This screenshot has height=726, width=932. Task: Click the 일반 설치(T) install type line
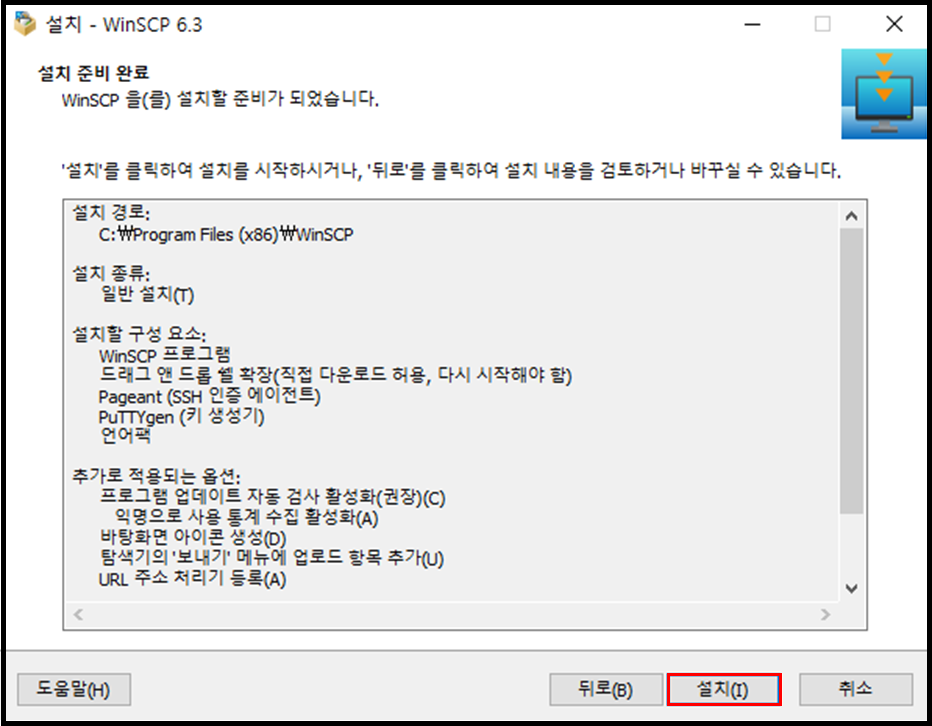(x=147, y=294)
